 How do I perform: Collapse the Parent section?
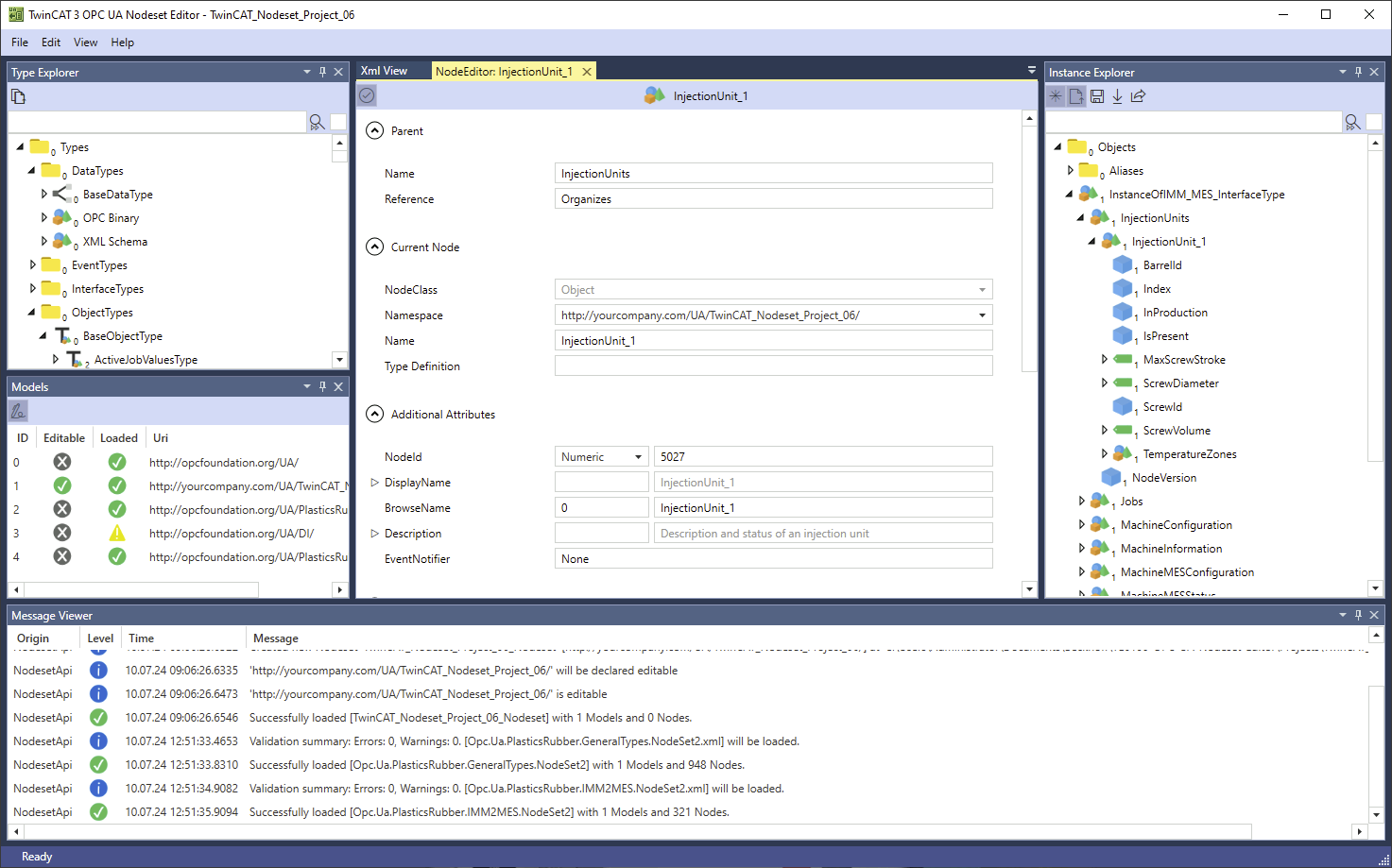coord(375,130)
